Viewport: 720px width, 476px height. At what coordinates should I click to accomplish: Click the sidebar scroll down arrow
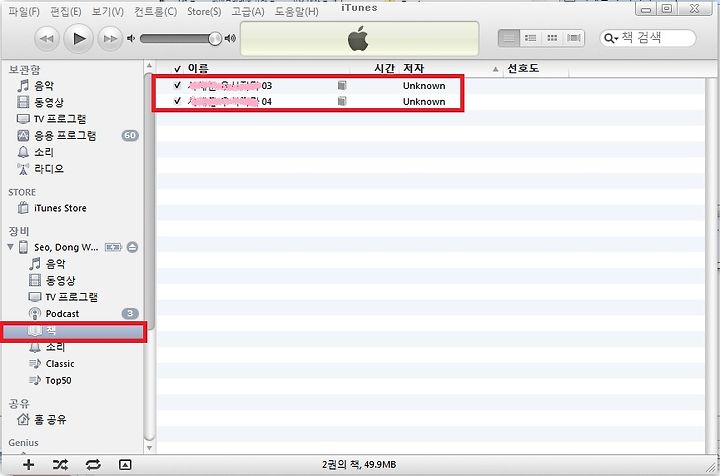point(149,448)
